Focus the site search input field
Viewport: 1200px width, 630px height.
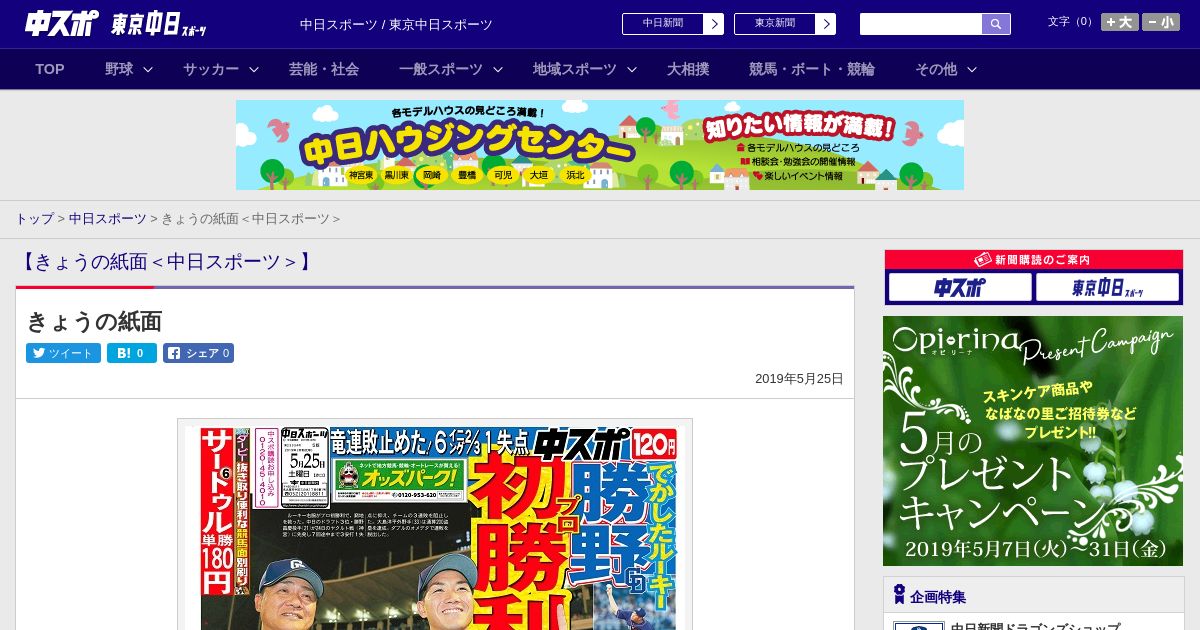(921, 24)
